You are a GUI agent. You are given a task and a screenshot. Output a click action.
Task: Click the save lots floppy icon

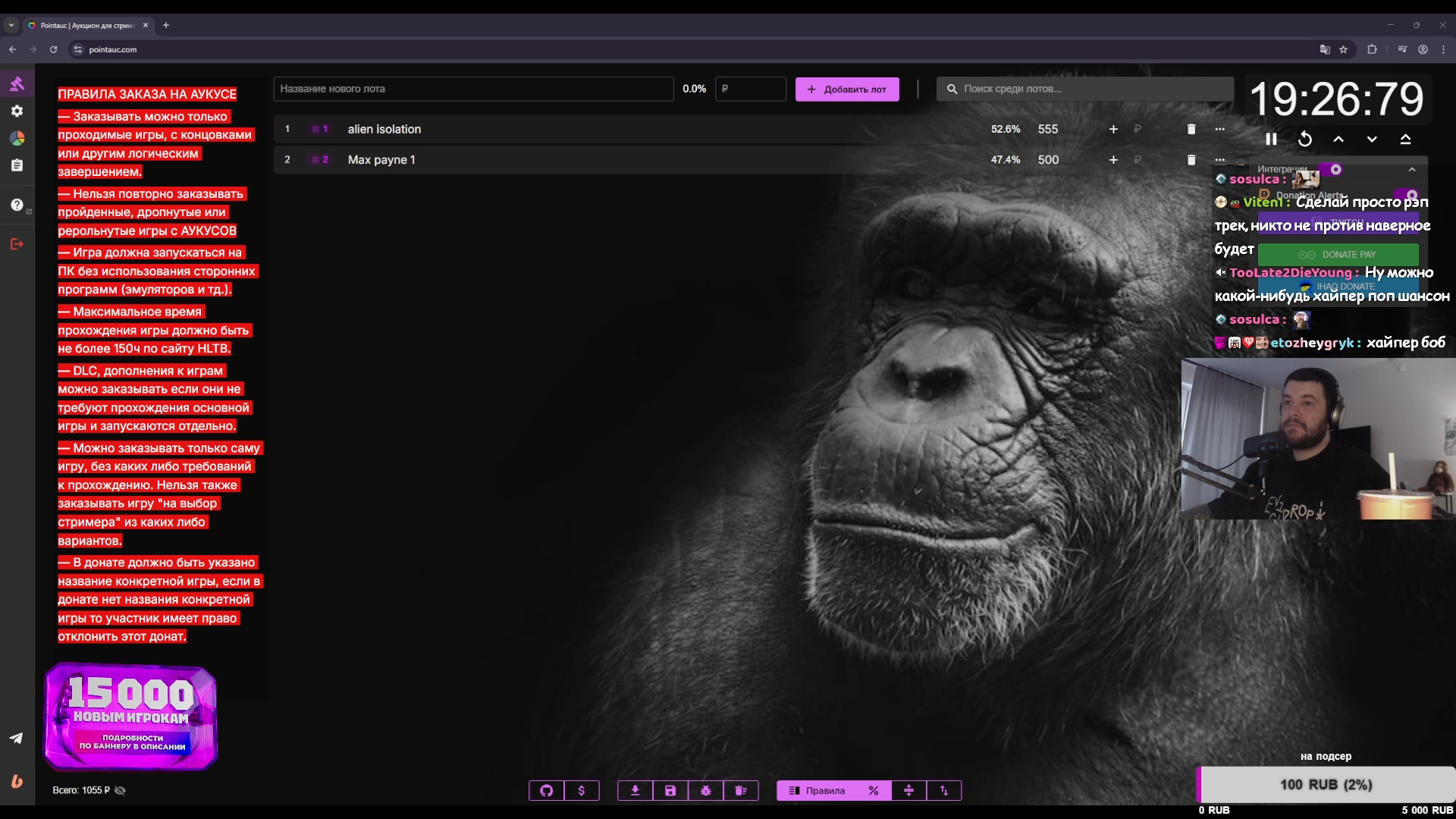pos(670,790)
